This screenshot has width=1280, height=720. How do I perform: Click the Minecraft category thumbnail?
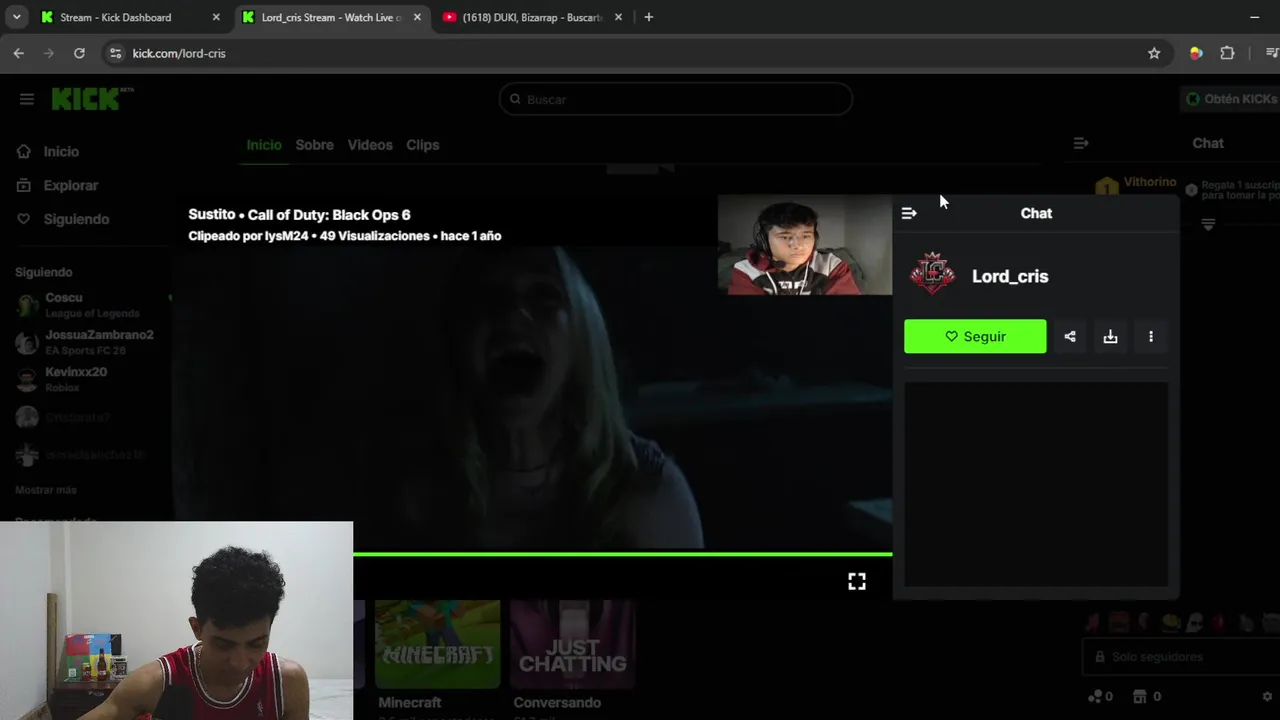[437, 644]
